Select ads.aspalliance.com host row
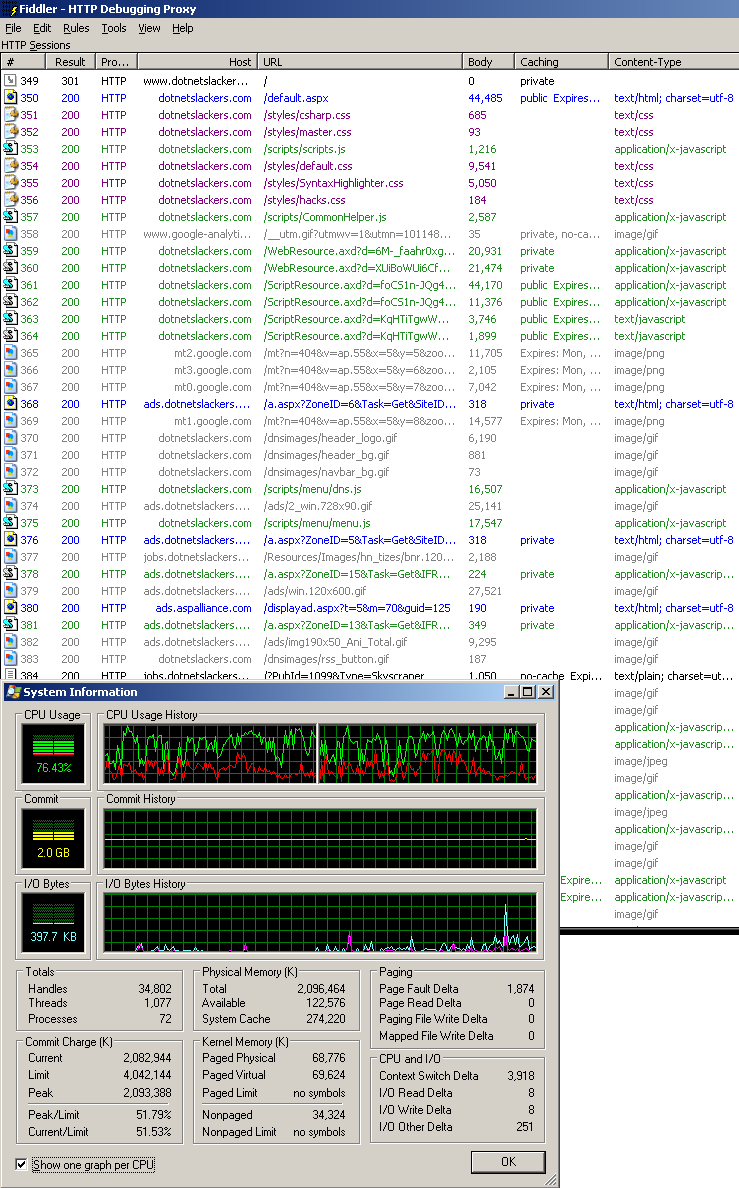 pos(204,608)
